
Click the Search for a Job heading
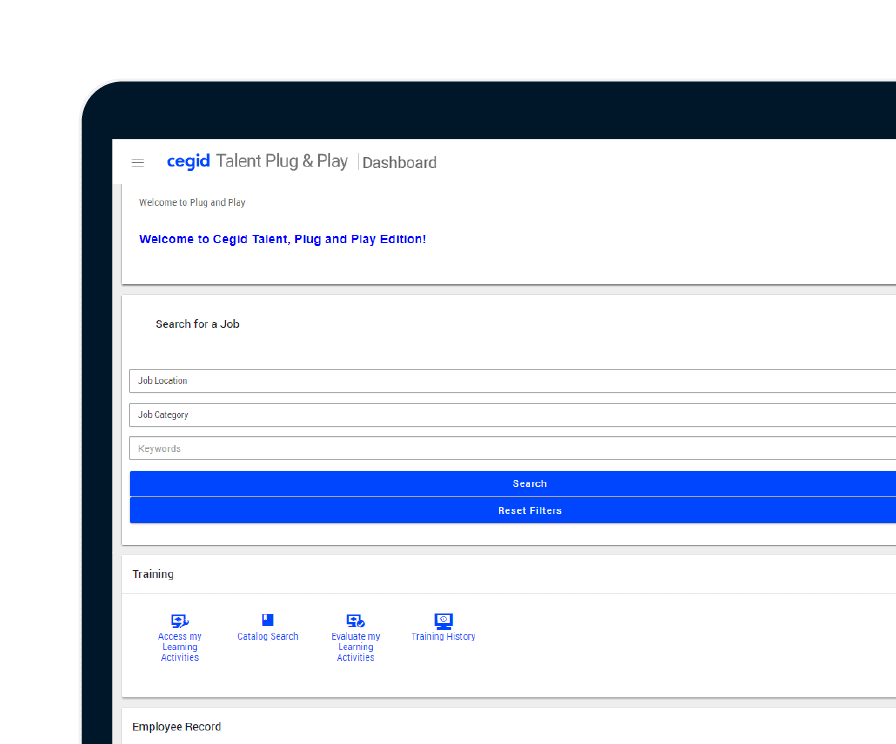[x=197, y=324]
